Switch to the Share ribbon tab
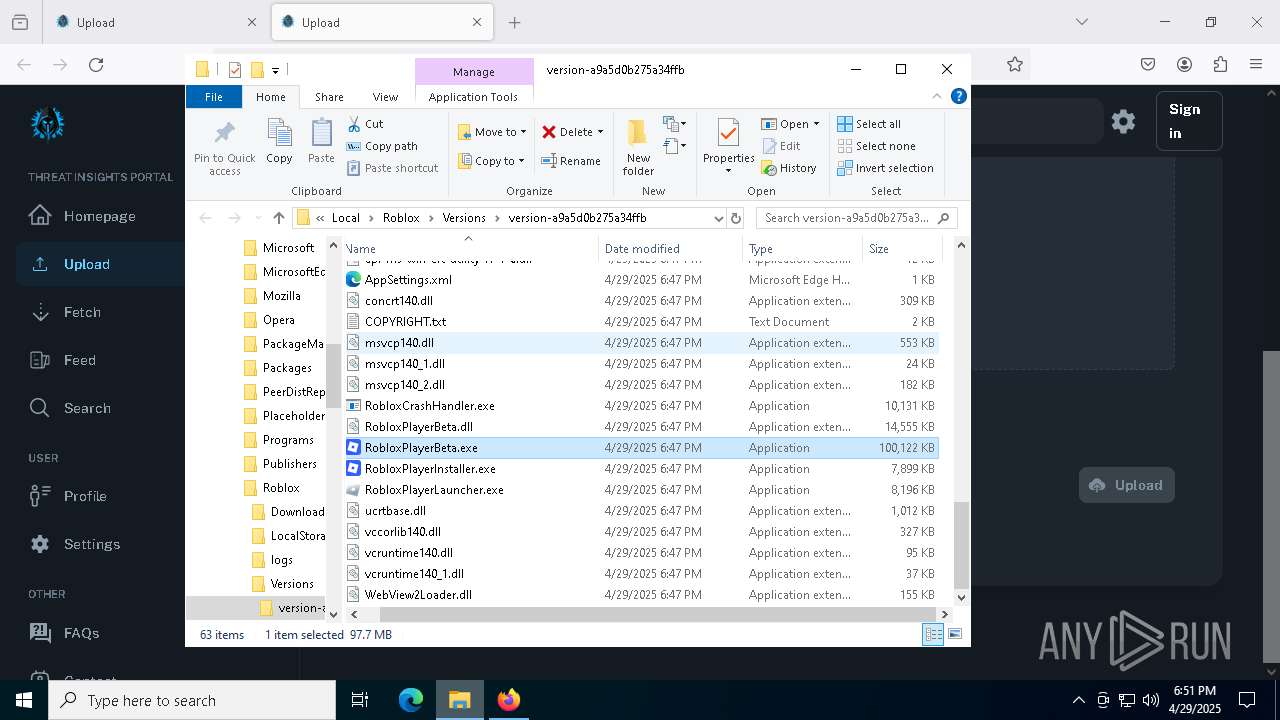 coord(329,97)
